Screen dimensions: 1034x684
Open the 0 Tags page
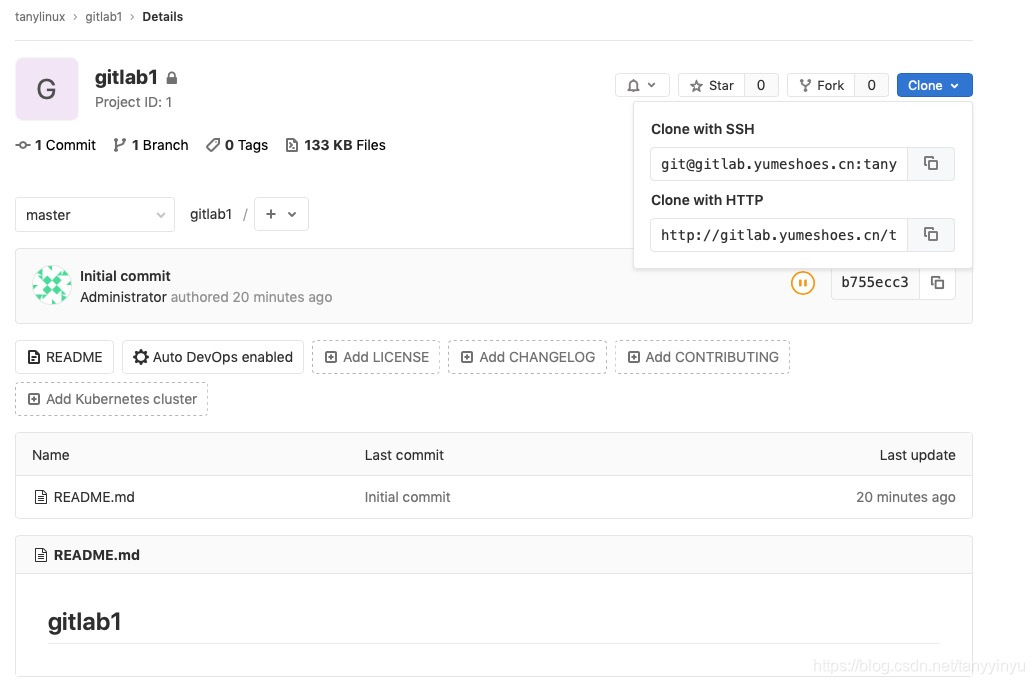[237, 145]
